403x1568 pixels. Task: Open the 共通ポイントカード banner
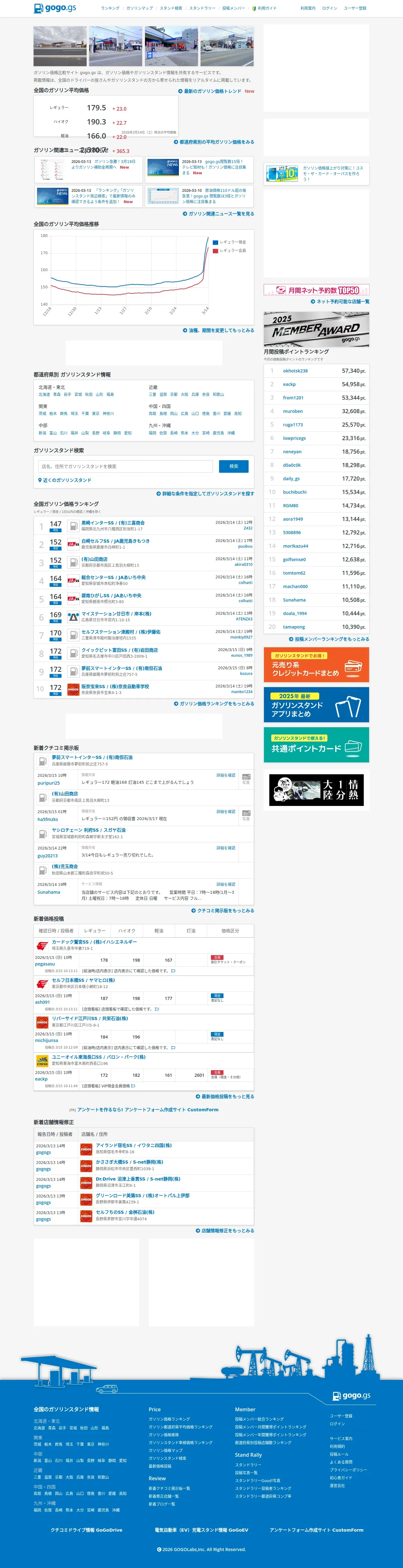(316, 745)
